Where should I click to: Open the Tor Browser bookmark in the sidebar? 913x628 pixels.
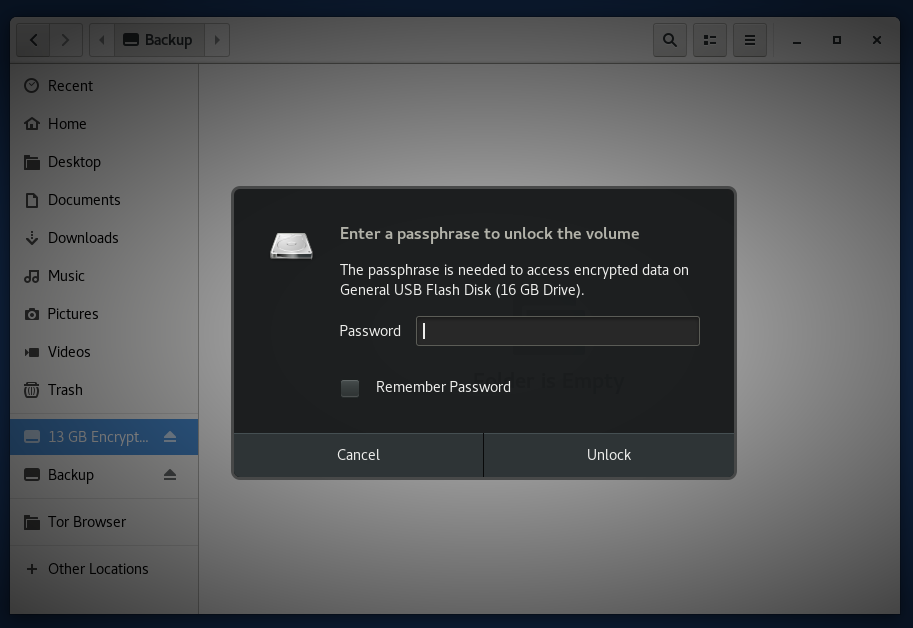coord(104,522)
